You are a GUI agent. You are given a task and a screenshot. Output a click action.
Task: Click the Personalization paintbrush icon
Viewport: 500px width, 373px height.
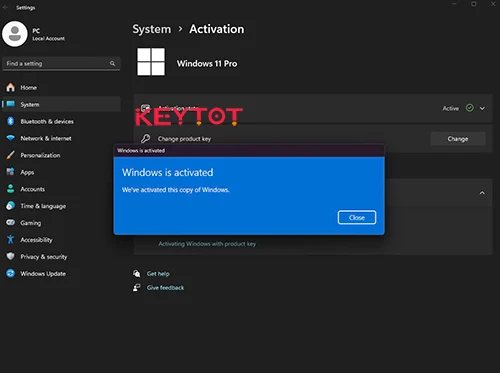point(11,155)
